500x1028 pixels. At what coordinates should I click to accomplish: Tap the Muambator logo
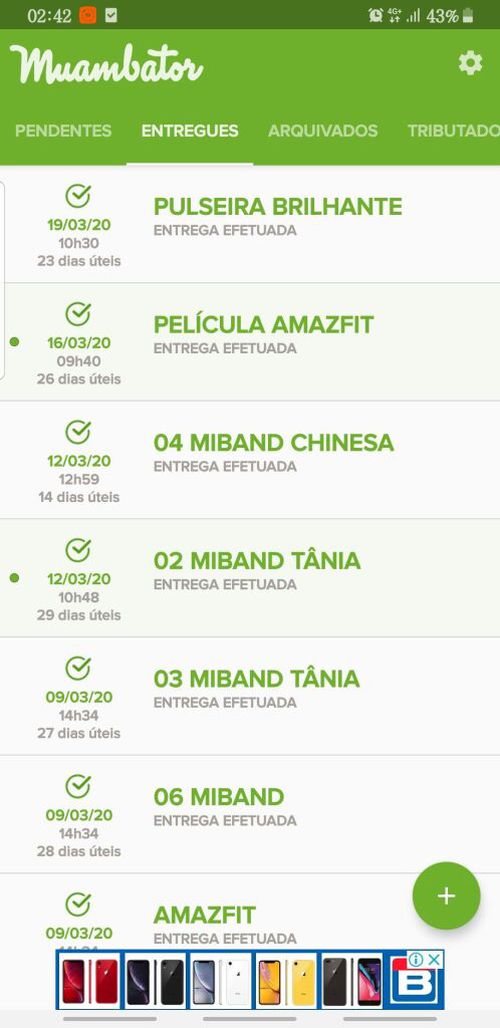click(x=106, y=64)
